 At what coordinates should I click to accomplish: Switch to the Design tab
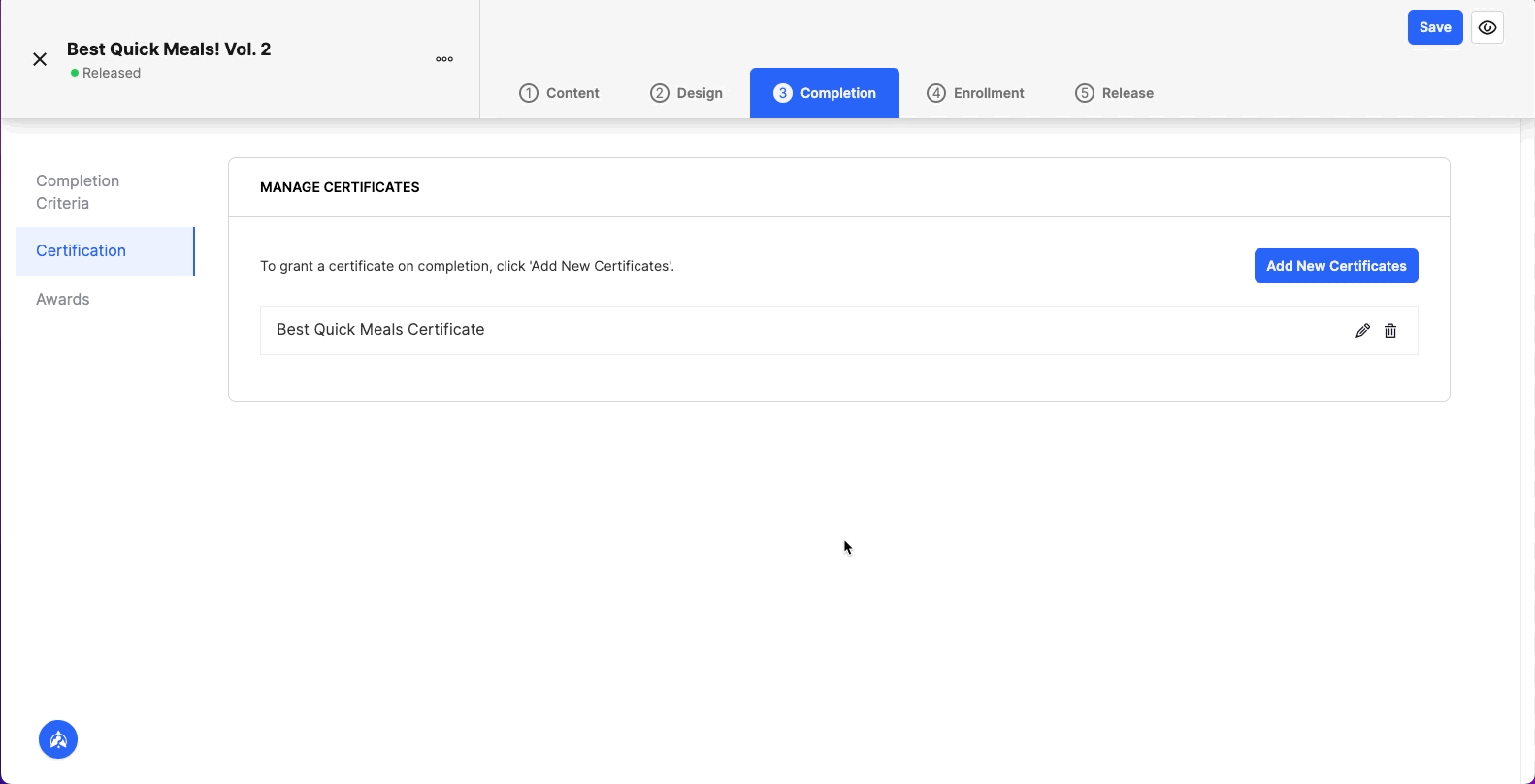[687, 93]
